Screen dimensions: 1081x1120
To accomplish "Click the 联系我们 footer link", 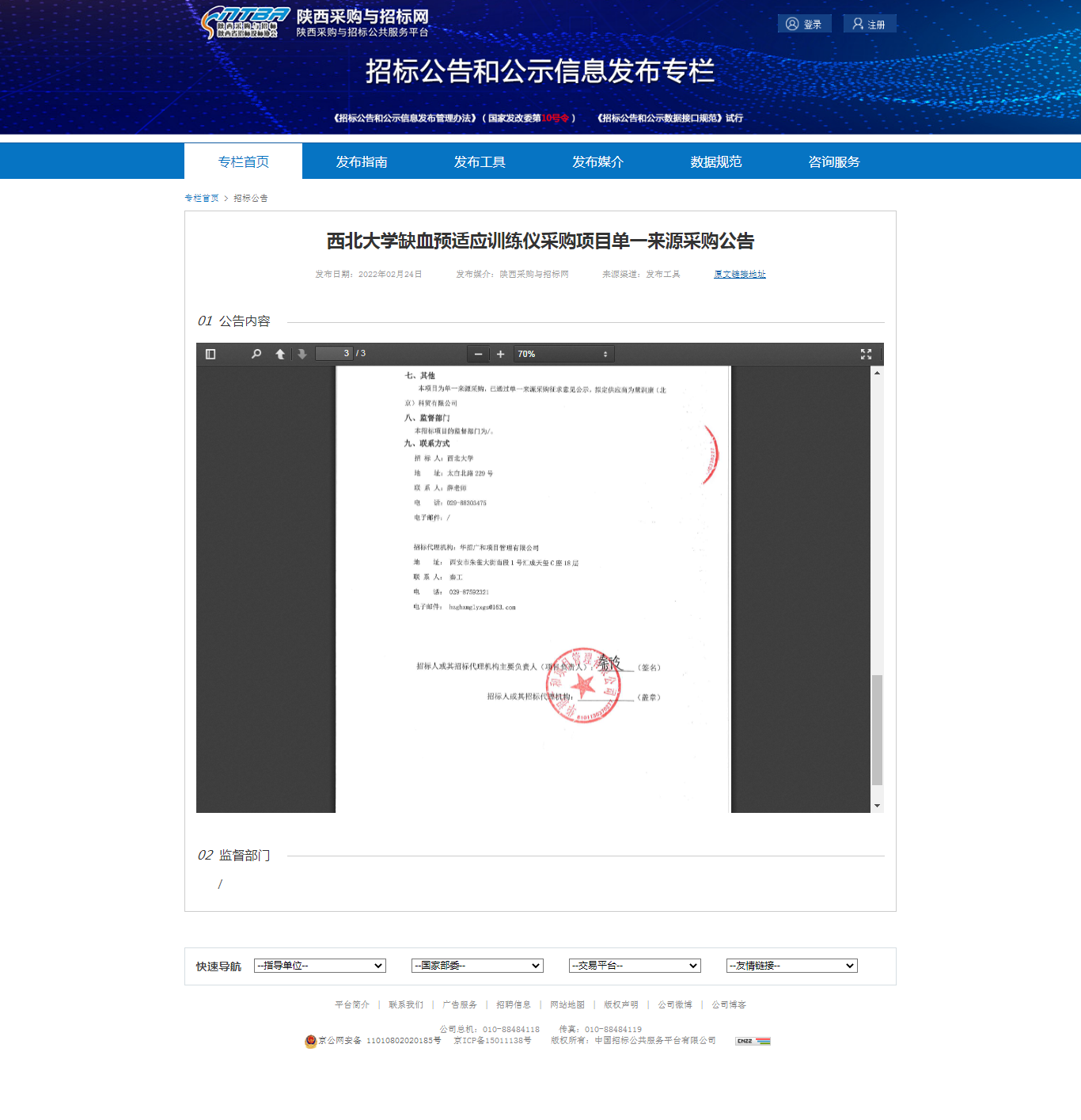I will [406, 1004].
